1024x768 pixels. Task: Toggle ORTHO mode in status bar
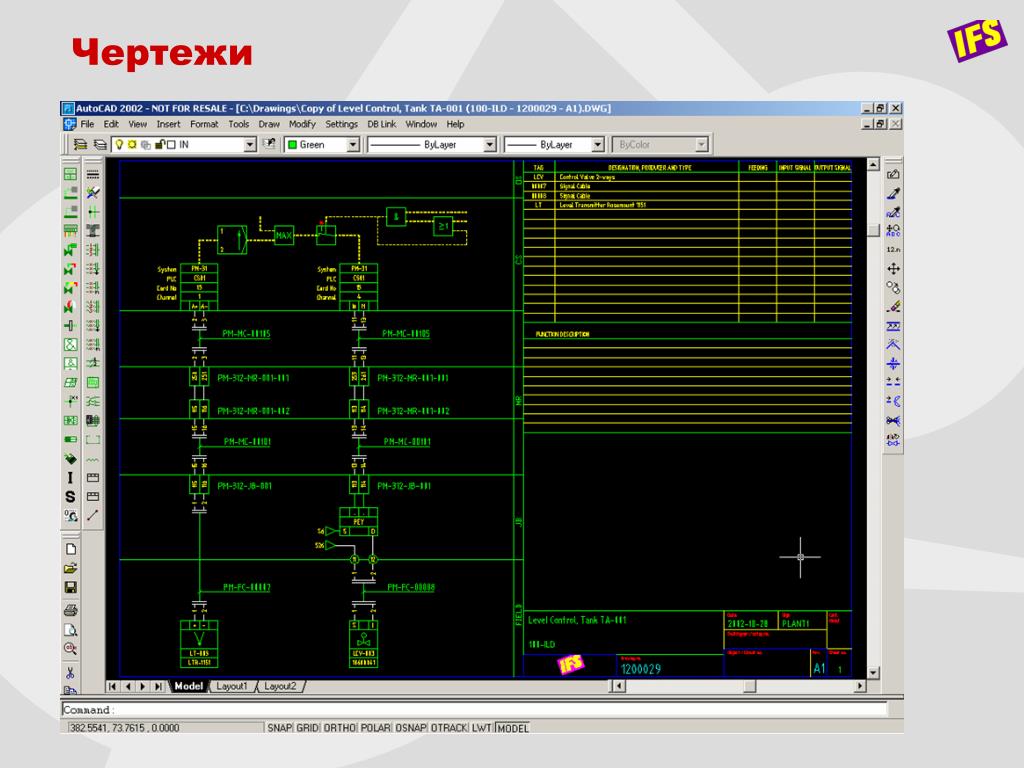click(340, 728)
